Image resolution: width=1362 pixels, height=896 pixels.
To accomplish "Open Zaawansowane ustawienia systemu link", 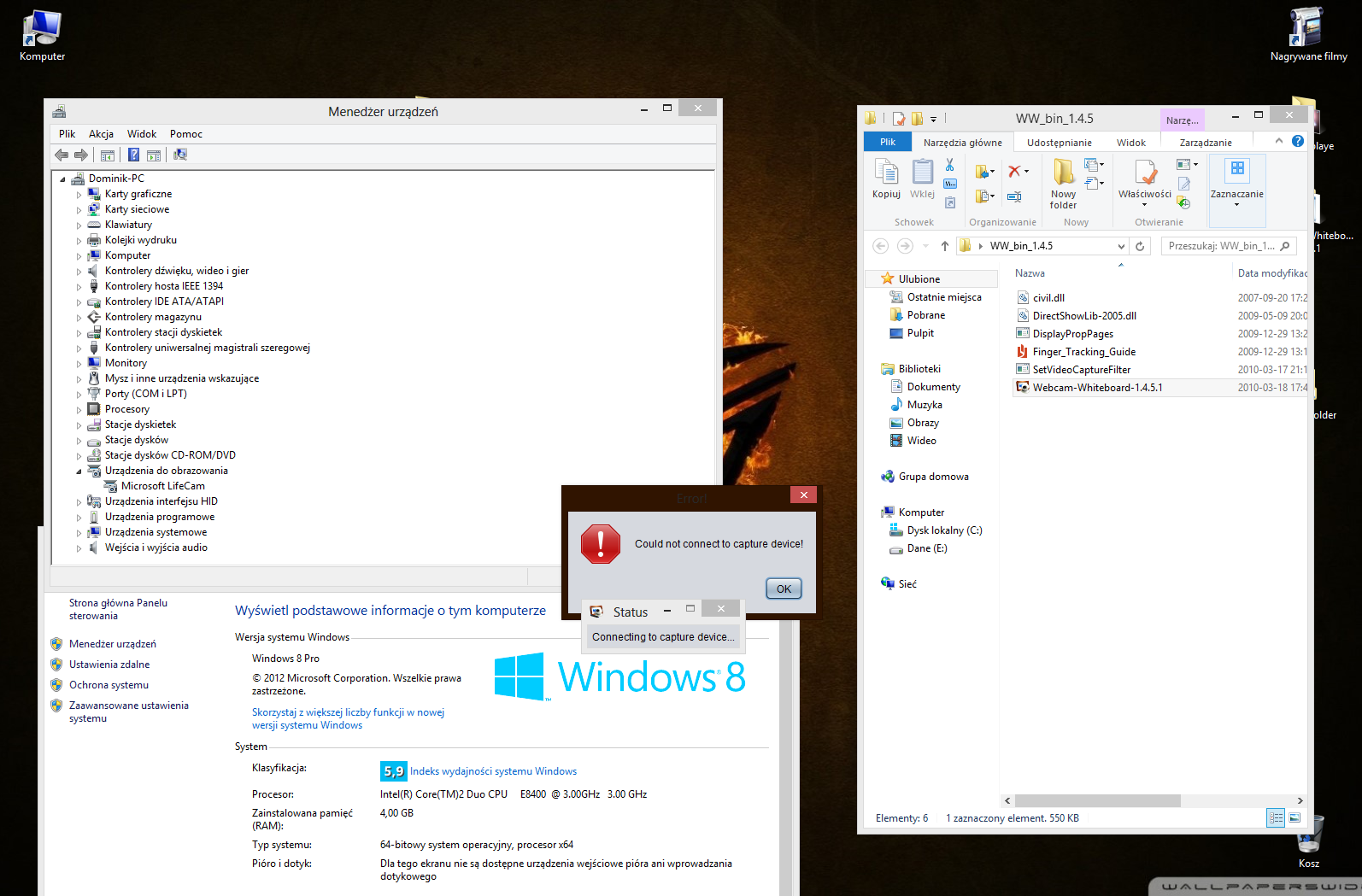I will (x=129, y=712).
